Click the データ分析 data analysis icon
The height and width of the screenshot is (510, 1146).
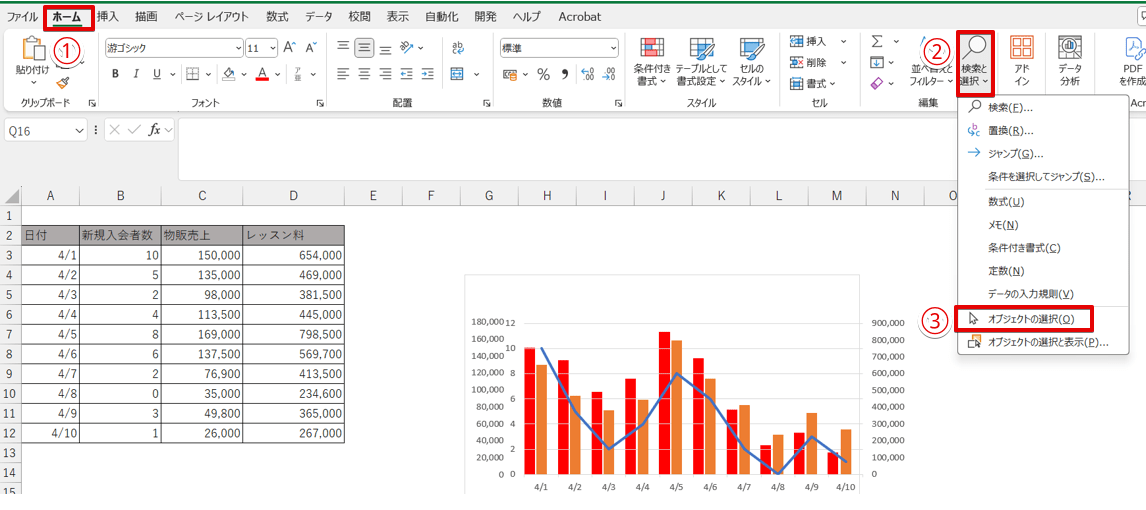point(1070,62)
